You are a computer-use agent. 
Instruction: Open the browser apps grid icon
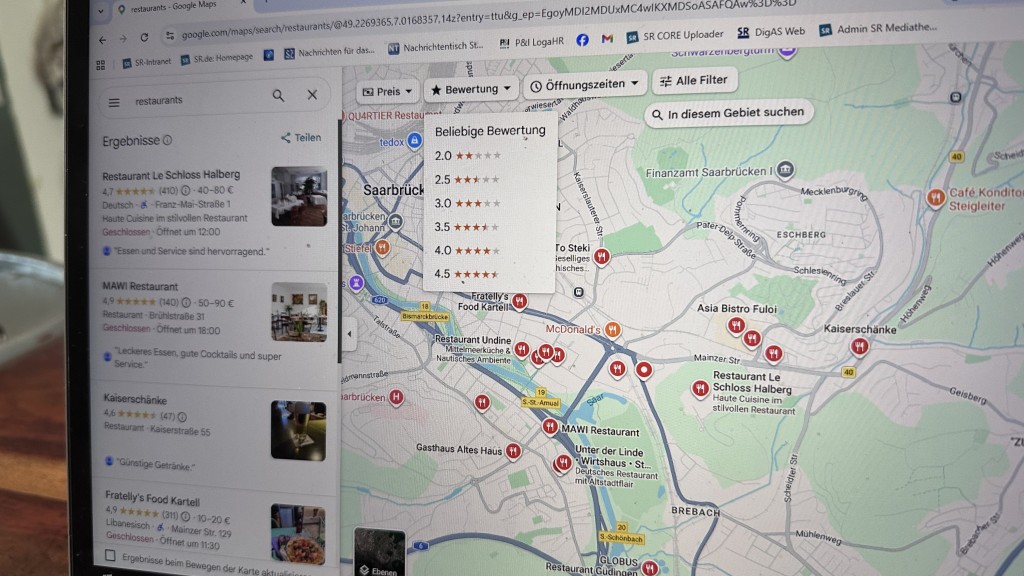point(101,65)
